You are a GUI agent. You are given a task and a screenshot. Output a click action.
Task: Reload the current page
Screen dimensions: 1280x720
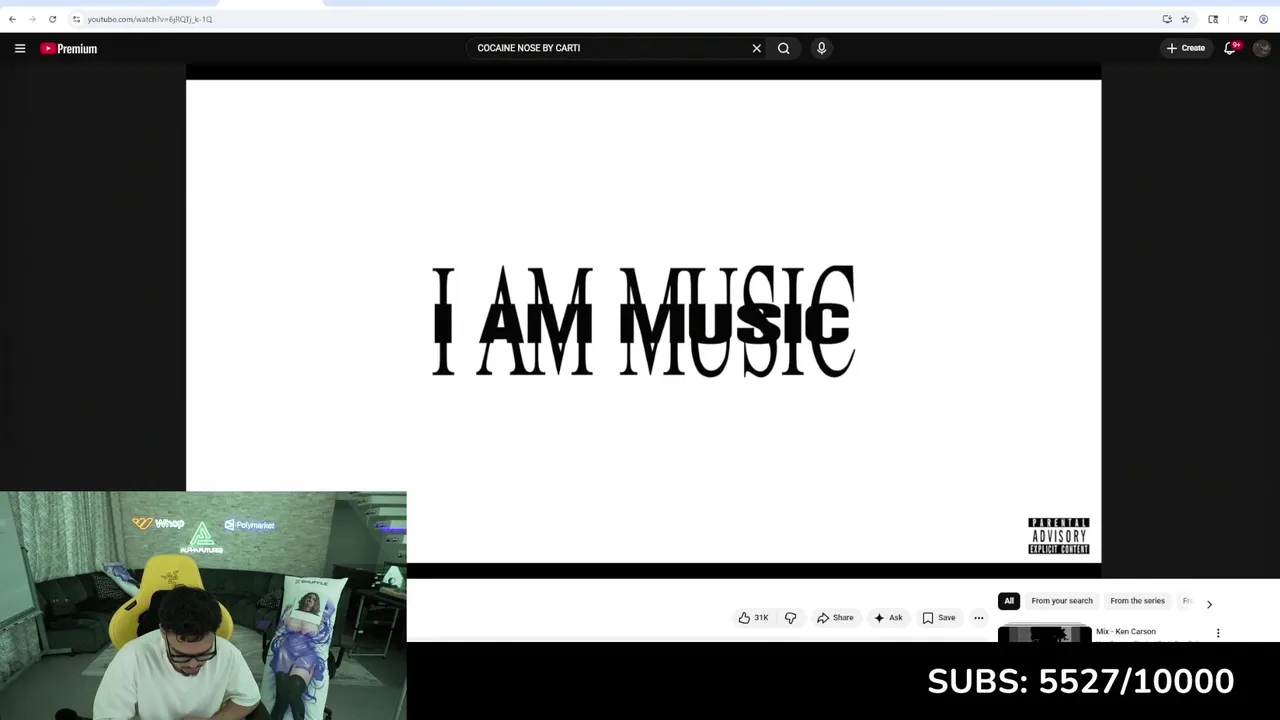52,19
